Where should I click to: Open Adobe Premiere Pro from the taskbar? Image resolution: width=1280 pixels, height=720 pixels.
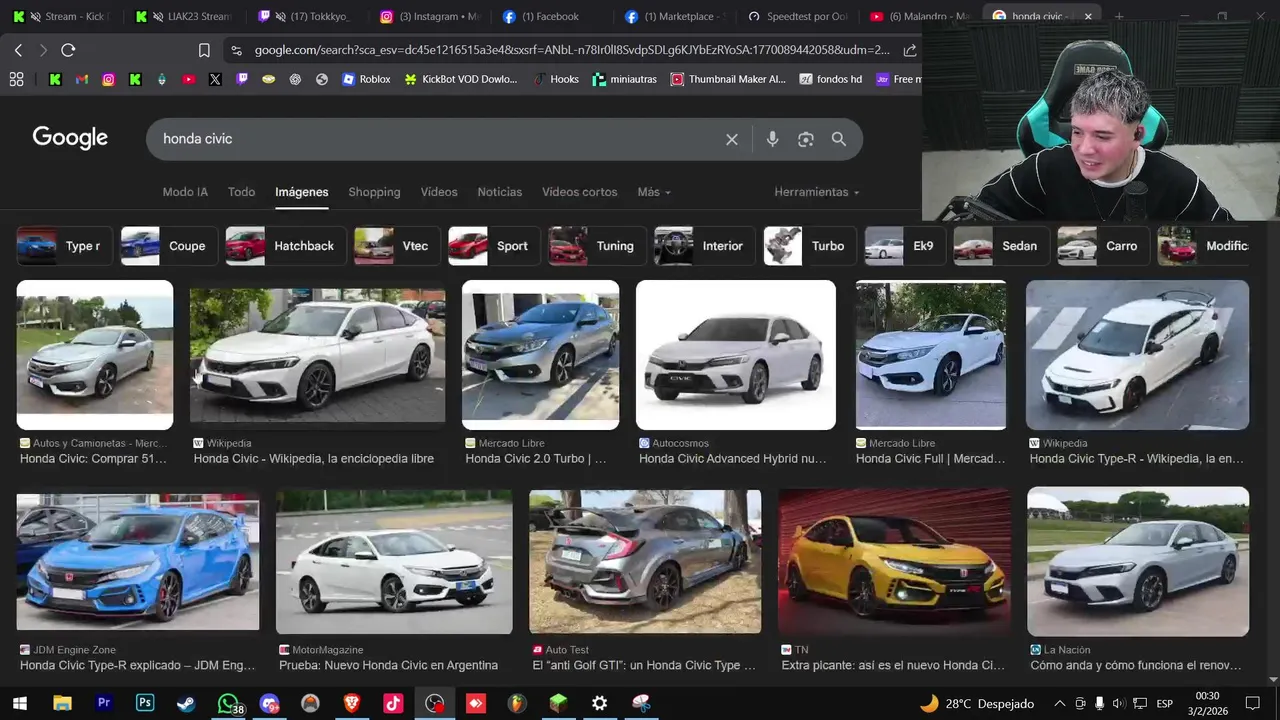(x=103, y=704)
